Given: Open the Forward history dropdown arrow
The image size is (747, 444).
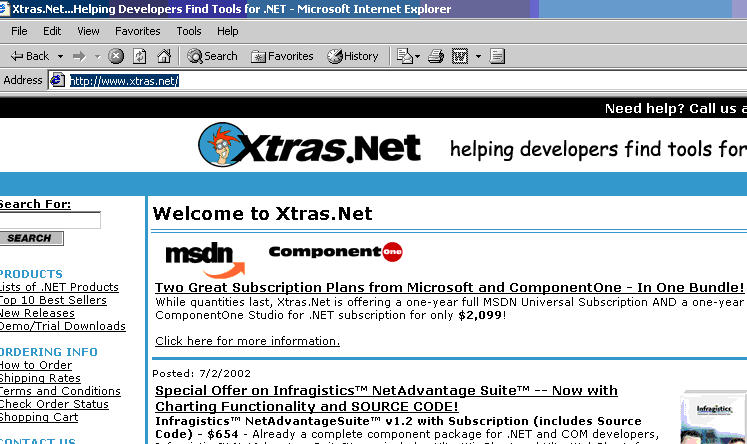Looking at the screenshot, I should [98, 56].
